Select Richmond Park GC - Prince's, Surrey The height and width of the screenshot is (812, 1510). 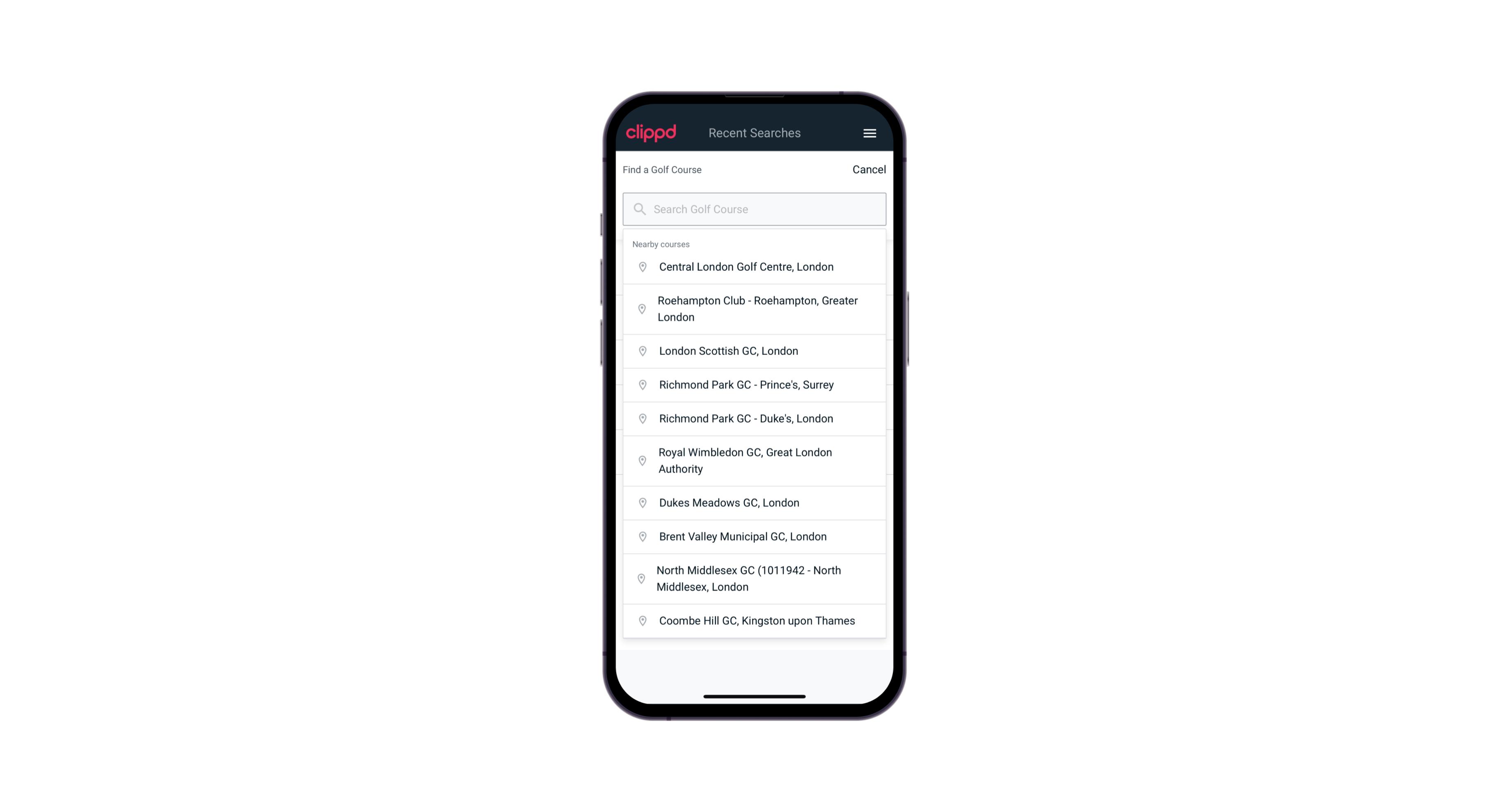point(754,385)
